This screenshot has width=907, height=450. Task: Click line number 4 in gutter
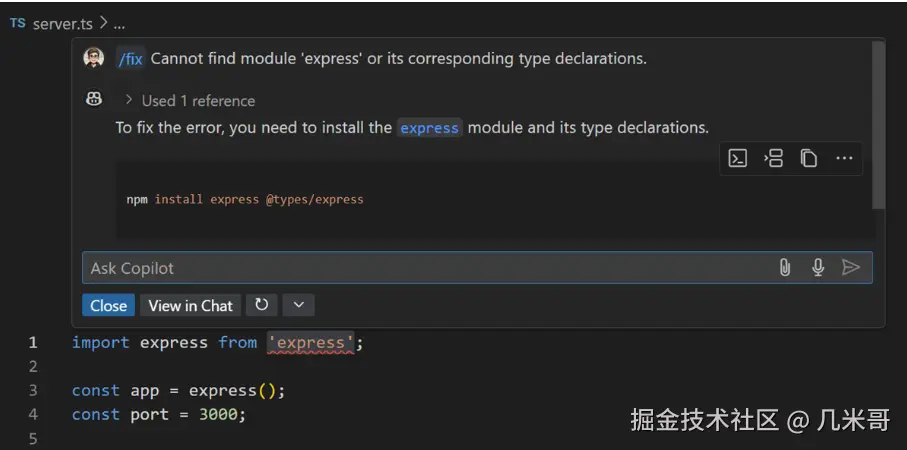(x=33, y=415)
